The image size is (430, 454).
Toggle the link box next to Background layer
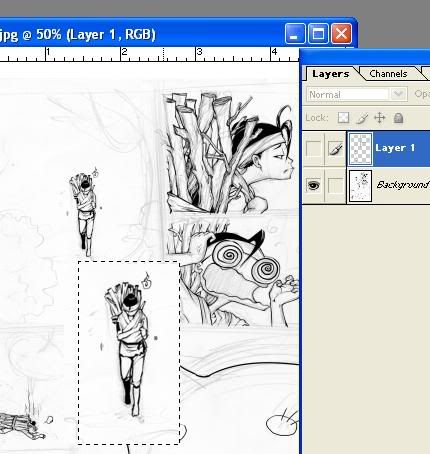pyautogui.click(x=335, y=185)
